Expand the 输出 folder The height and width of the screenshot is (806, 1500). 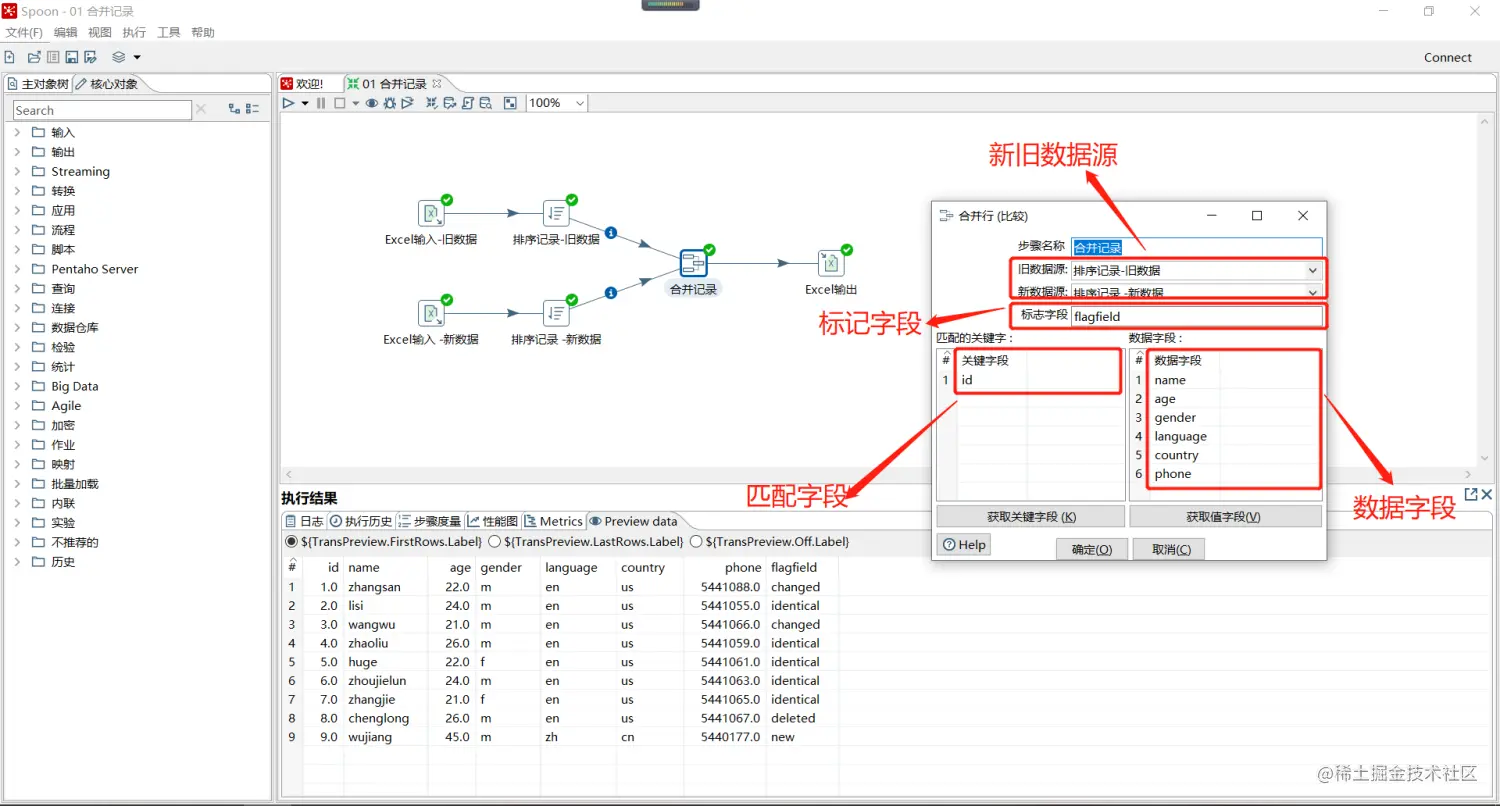[x=17, y=152]
